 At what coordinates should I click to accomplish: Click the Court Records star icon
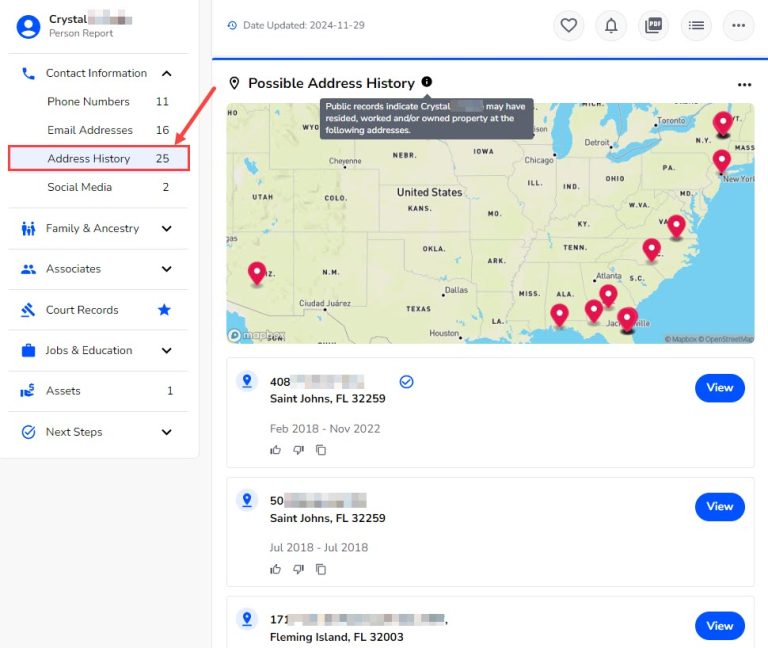click(x=165, y=310)
